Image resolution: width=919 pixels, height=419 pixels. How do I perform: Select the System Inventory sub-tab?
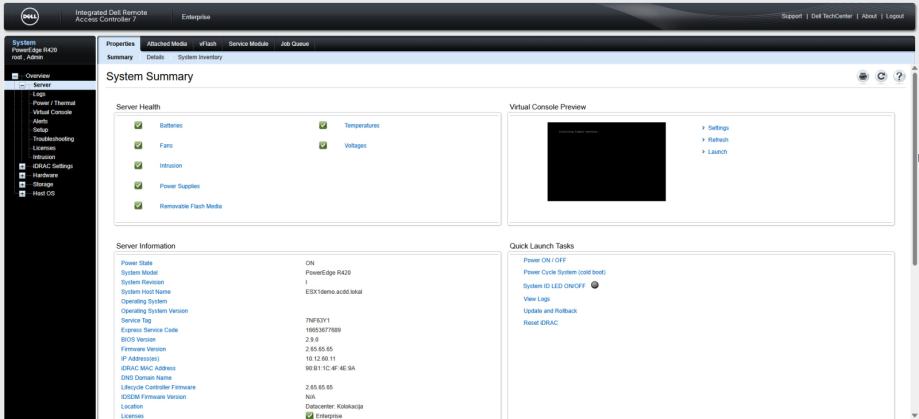coord(200,57)
